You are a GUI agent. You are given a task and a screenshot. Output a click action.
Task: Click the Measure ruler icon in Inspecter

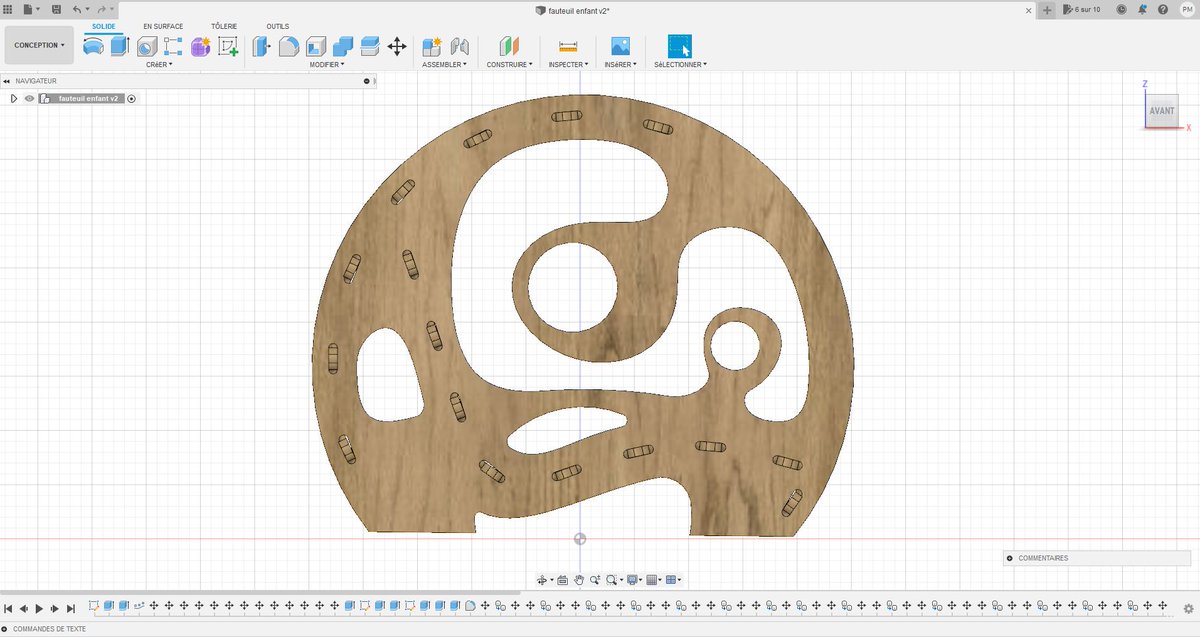pyautogui.click(x=568, y=46)
